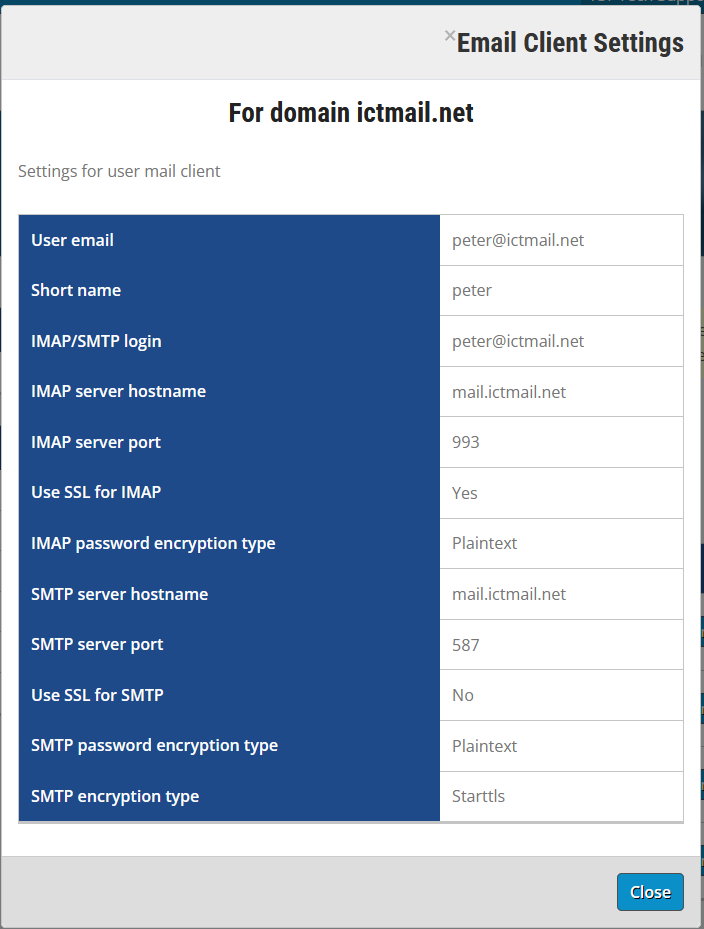
Task: Select the User email value peter@ictmail.net
Action: pyautogui.click(x=518, y=240)
